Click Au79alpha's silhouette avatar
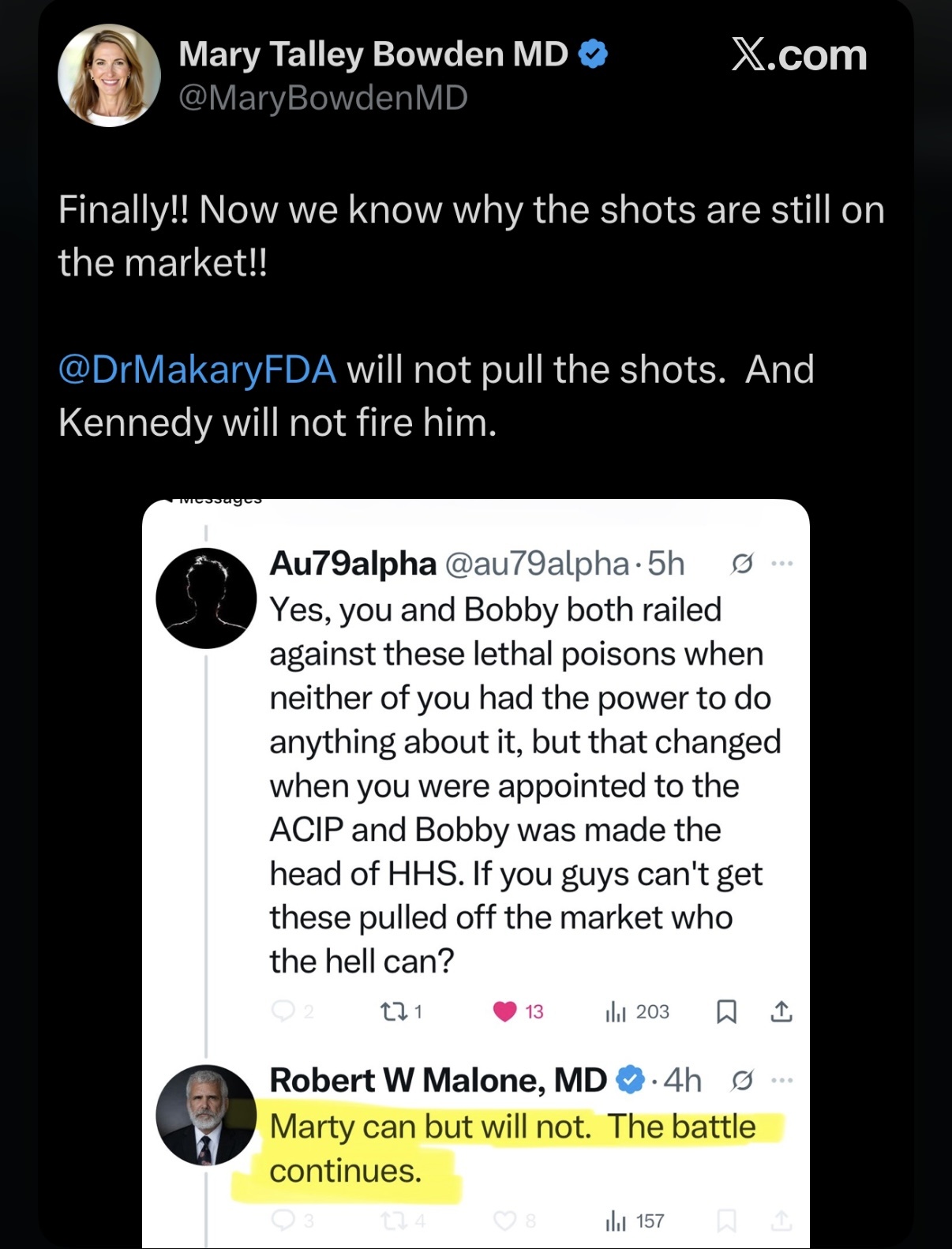The image size is (952, 1249). click(206, 598)
